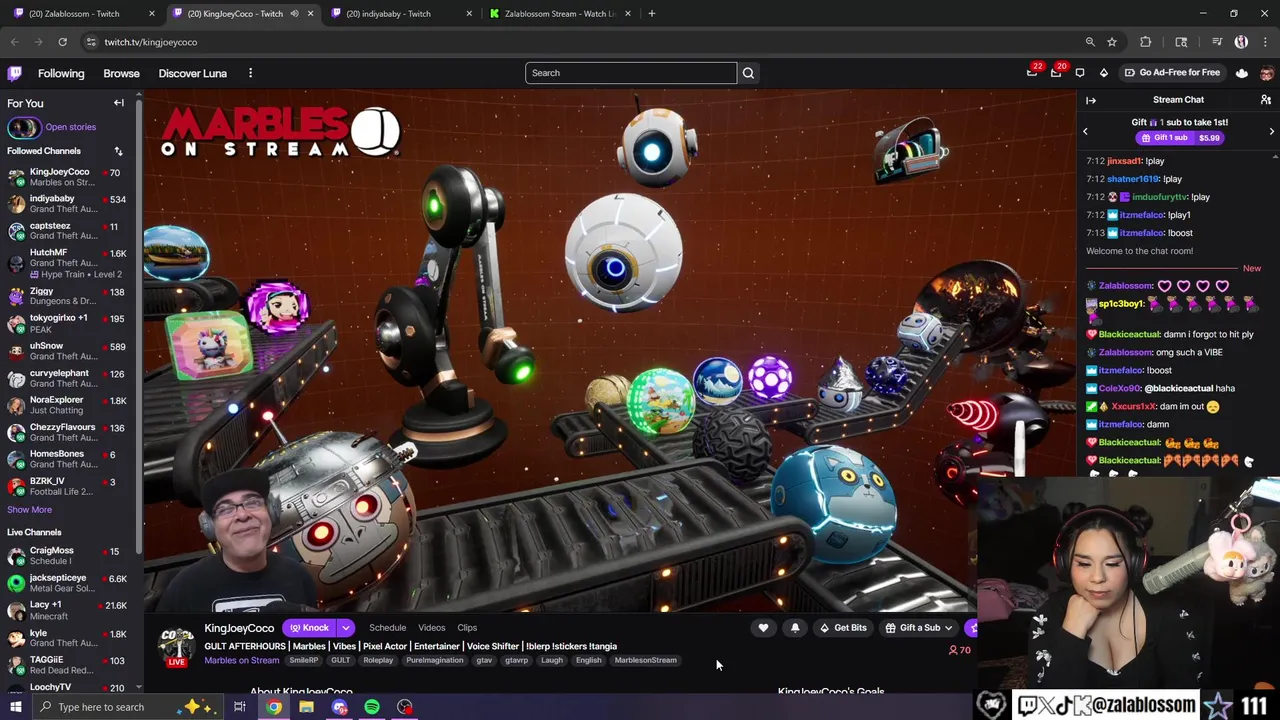Open Chrome zoom magnifier in address bar
The image size is (1280, 720).
click(x=1090, y=42)
